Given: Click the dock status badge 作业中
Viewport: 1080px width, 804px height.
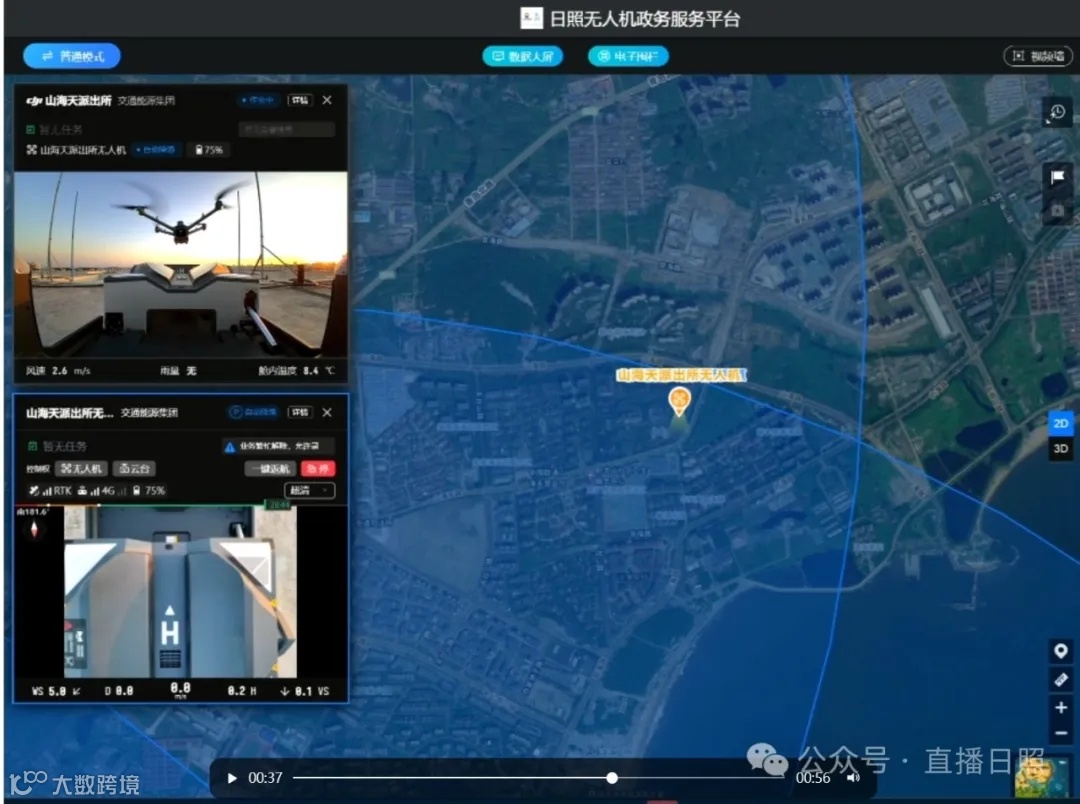Looking at the screenshot, I should click(258, 101).
